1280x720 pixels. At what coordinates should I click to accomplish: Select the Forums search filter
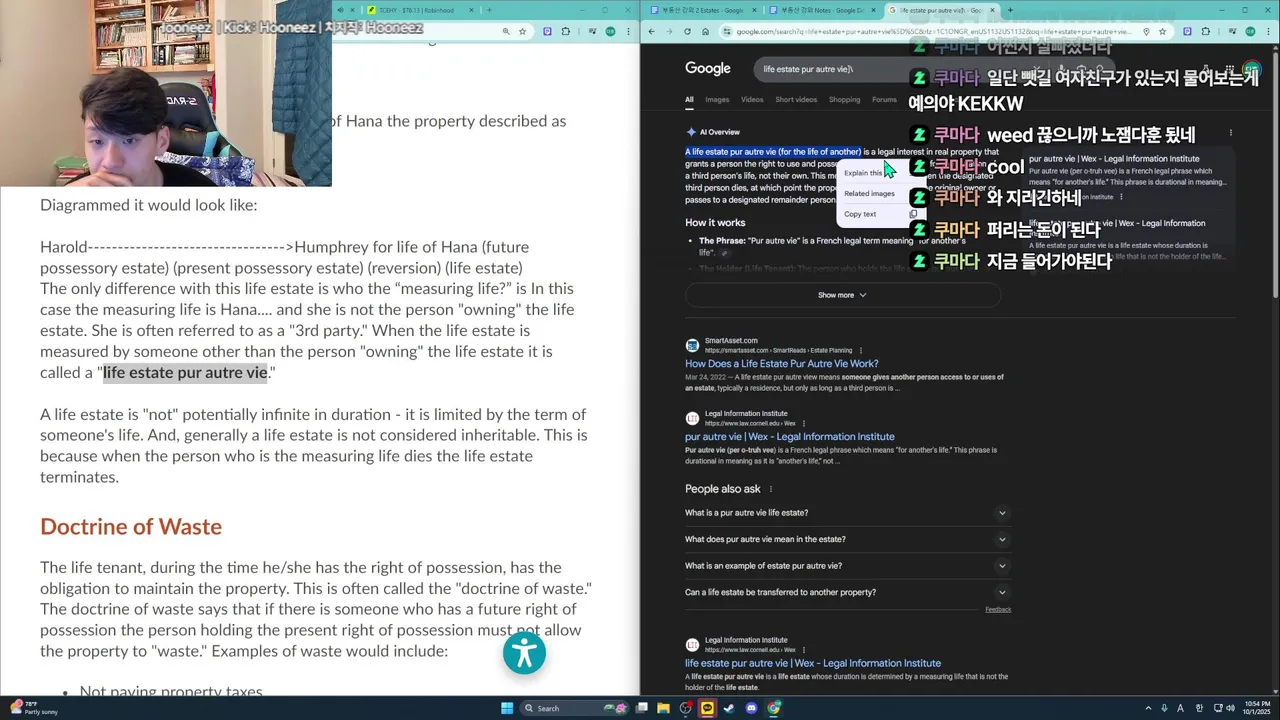pos(884,100)
